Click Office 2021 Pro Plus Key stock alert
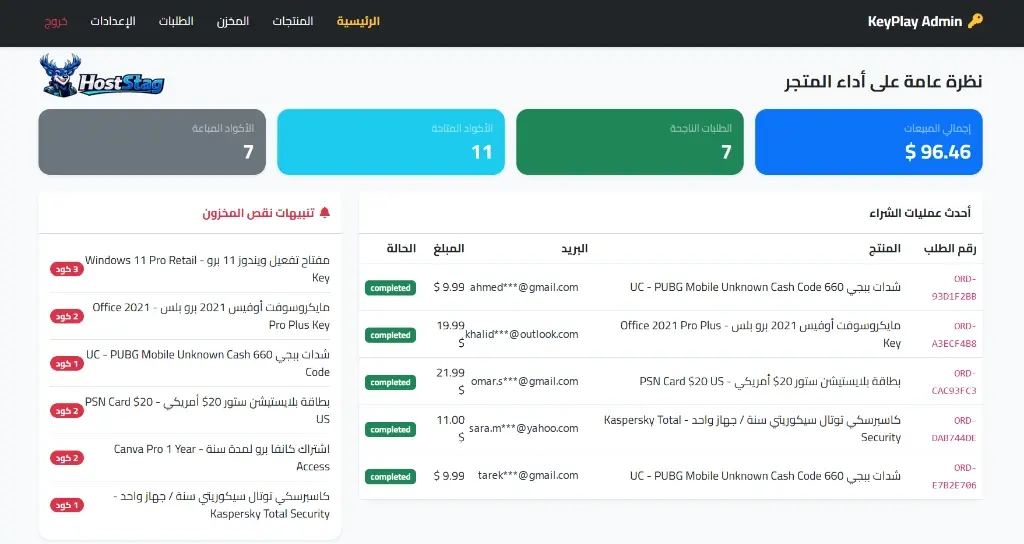This screenshot has height=544, width=1024. click(211, 315)
